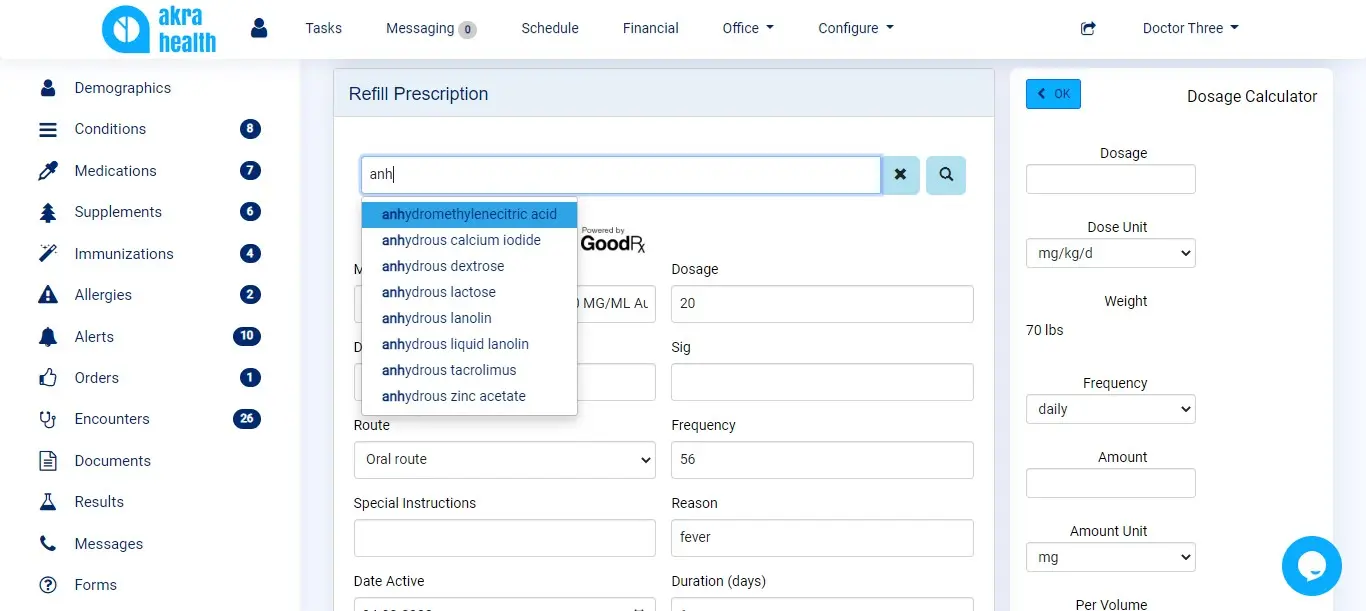Click the Allergies warning triangle icon

click(x=47, y=294)
